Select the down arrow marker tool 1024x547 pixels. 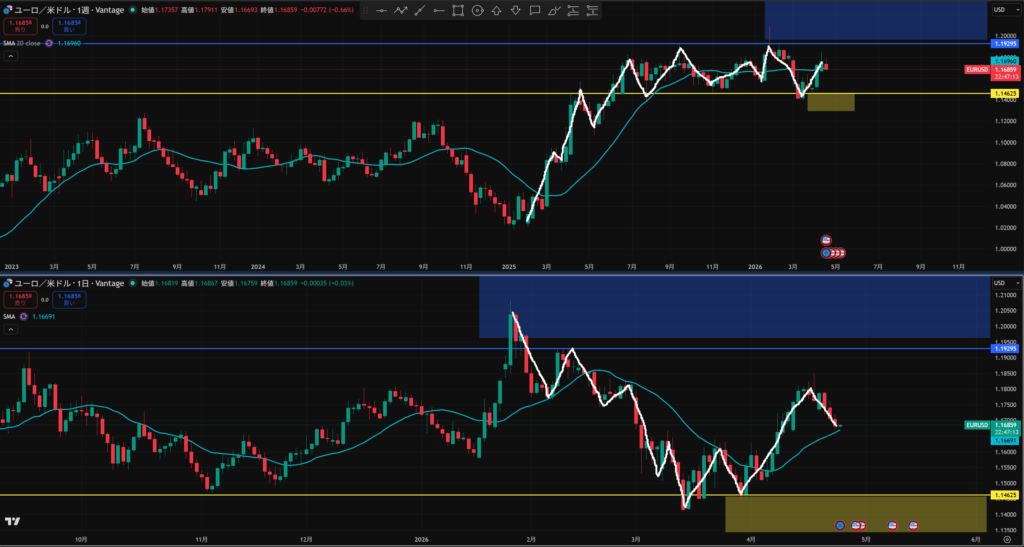pos(515,10)
